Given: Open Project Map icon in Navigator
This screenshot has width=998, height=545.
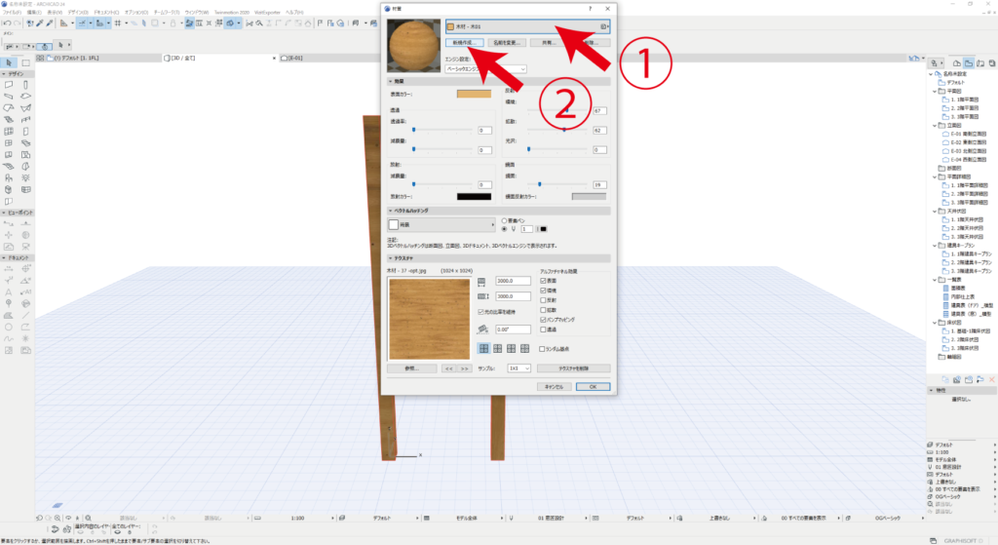Looking at the screenshot, I should coord(957,63).
